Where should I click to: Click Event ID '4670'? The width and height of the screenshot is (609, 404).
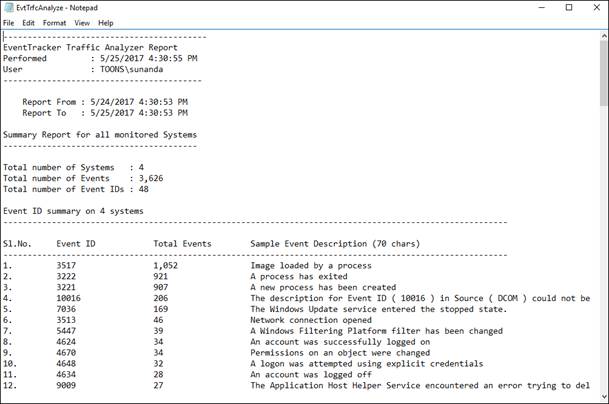click(x=66, y=353)
